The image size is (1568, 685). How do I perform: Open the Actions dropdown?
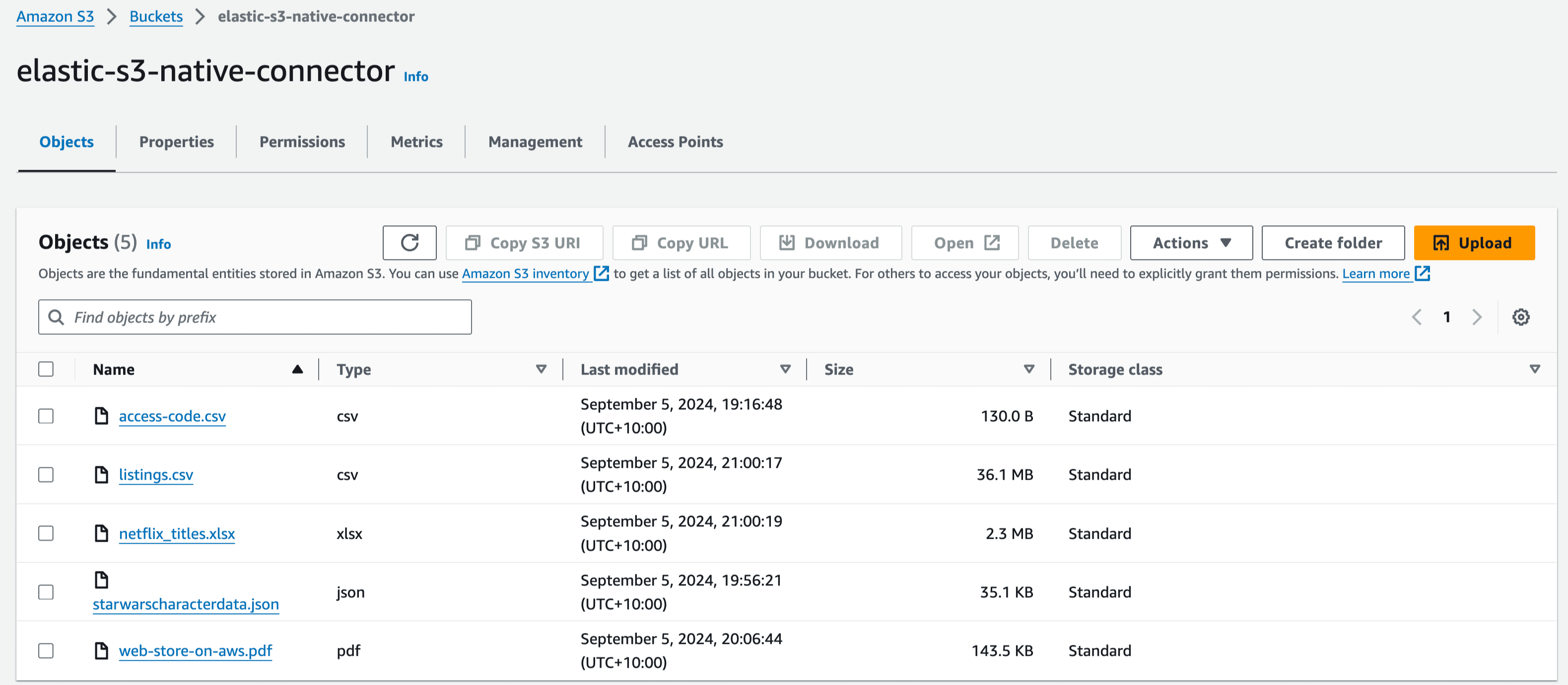(1191, 242)
